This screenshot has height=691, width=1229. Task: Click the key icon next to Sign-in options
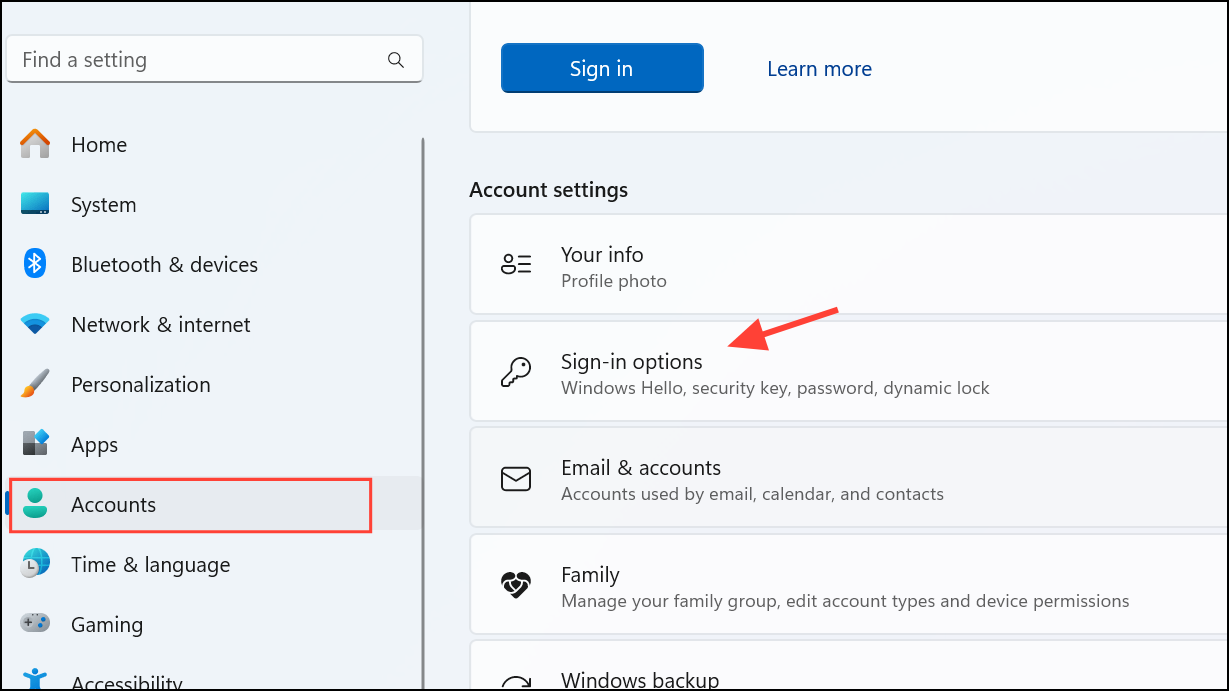(516, 371)
